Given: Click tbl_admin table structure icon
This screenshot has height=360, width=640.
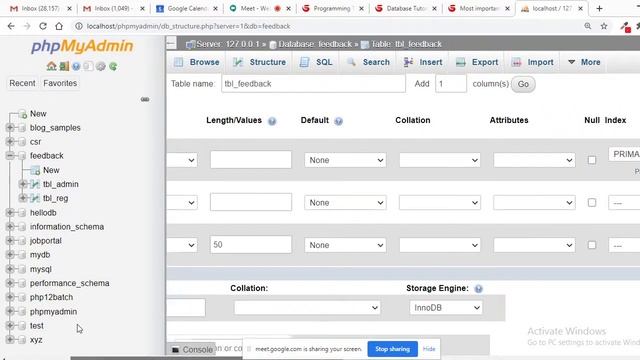Looking at the screenshot, I should tap(36, 184).
